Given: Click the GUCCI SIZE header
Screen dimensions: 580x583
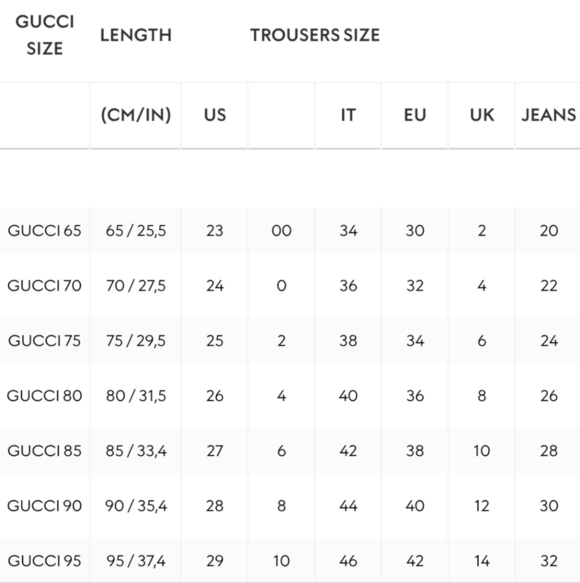Looking at the screenshot, I should pos(45,35).
